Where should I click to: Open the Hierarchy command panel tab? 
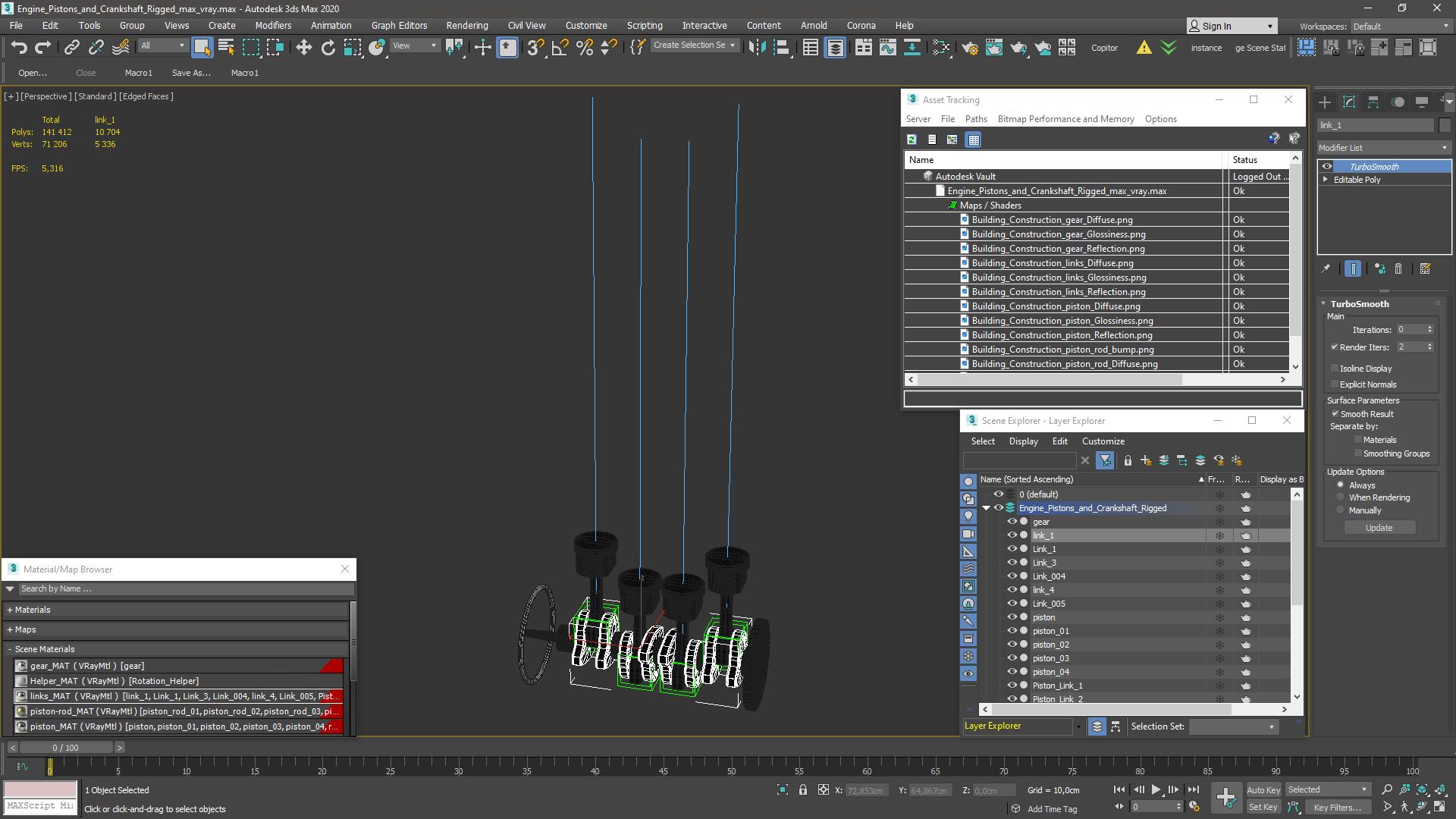pos(1373,102)
